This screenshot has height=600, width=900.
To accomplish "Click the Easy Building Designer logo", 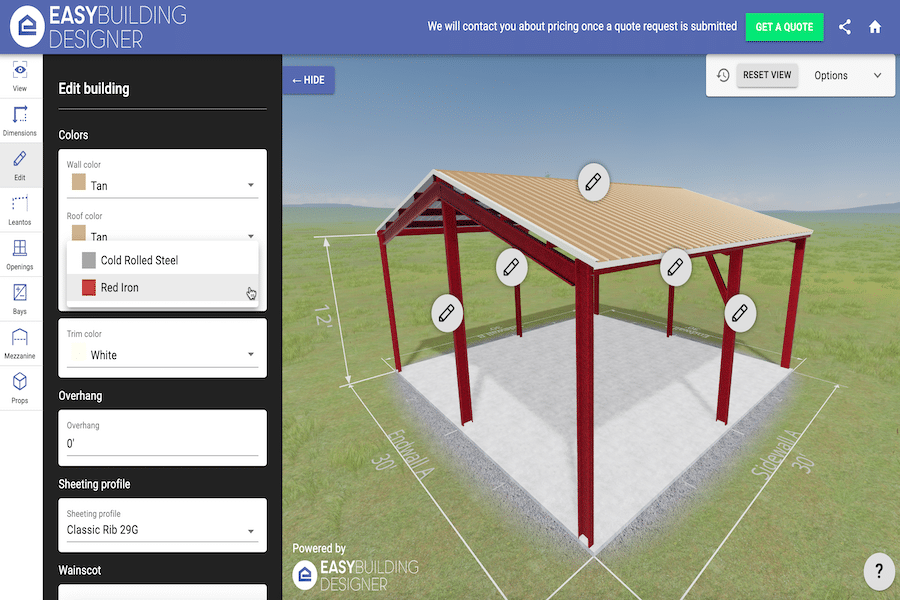I will pyautogui.click(x=98, y=27).
